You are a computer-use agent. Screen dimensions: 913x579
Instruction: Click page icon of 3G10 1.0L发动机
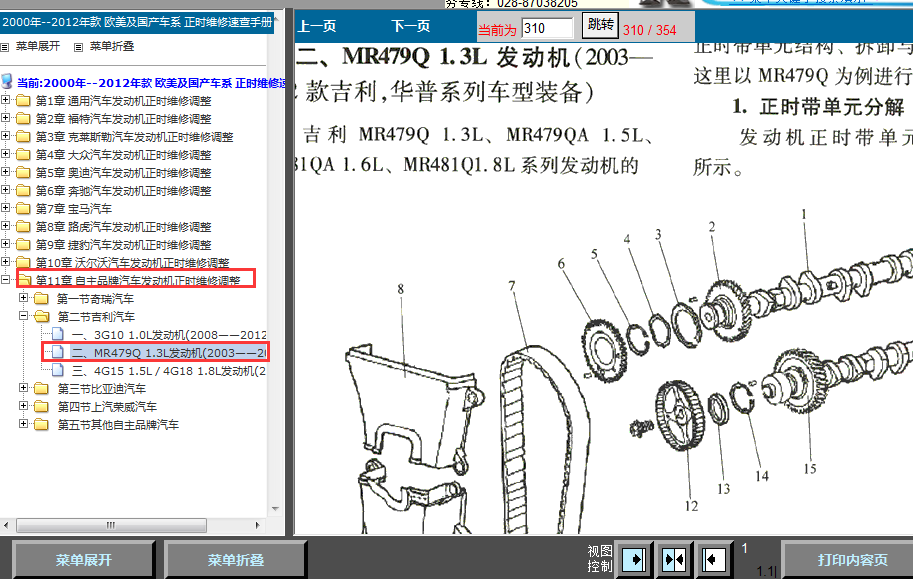tap(58, 334)
